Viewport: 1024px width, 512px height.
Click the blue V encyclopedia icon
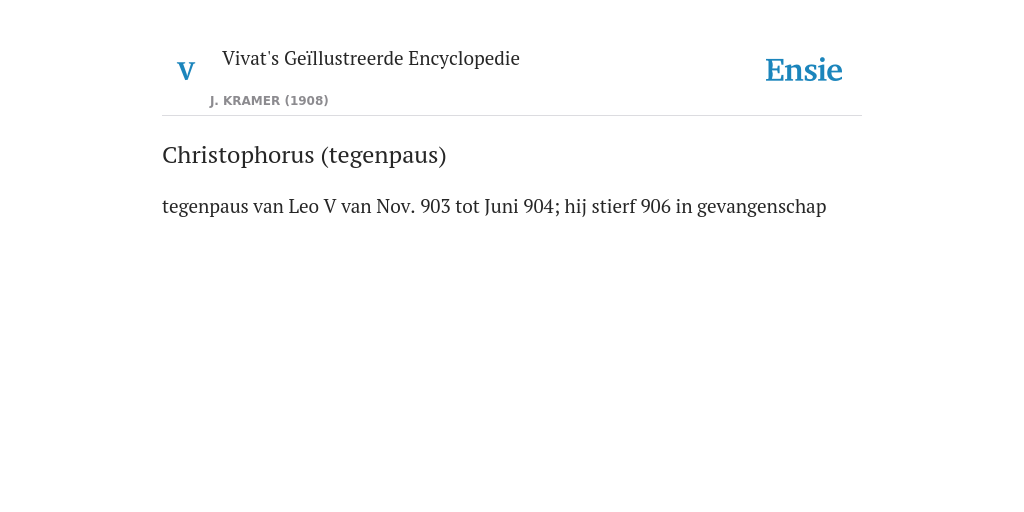pos(186,71)
